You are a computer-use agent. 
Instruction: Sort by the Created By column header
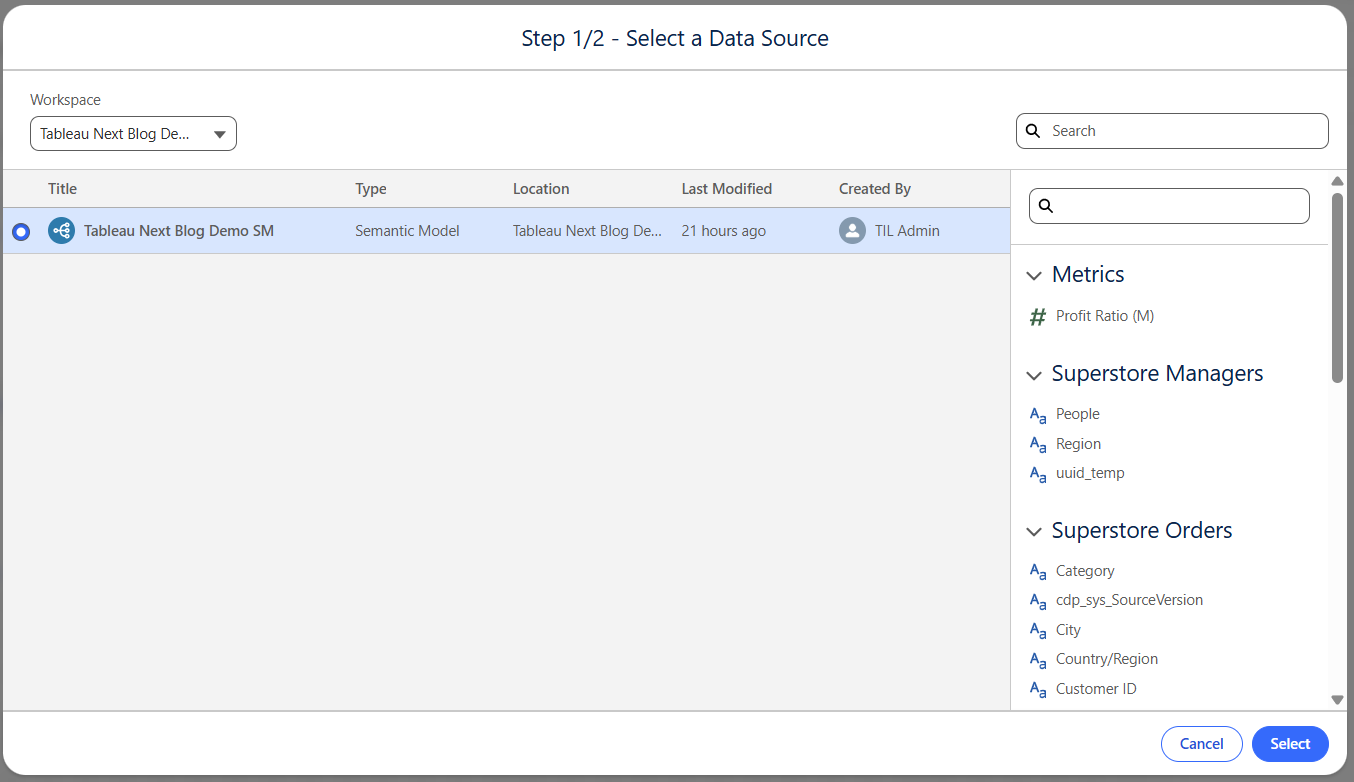(x=875, y=189)
